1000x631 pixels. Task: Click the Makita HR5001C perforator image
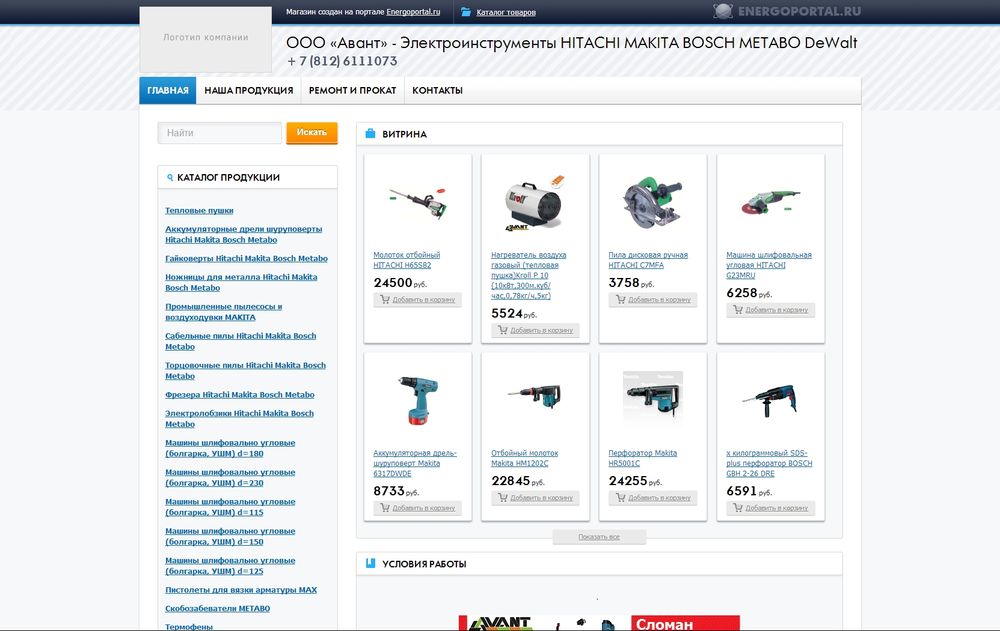tap(652, 397)
